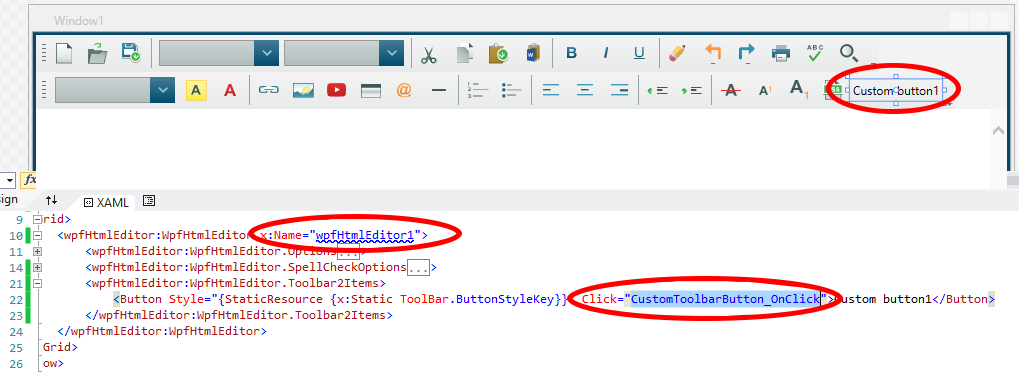Align text right
This screenshot has height=385, width=1019.
[x=619, y=90]
